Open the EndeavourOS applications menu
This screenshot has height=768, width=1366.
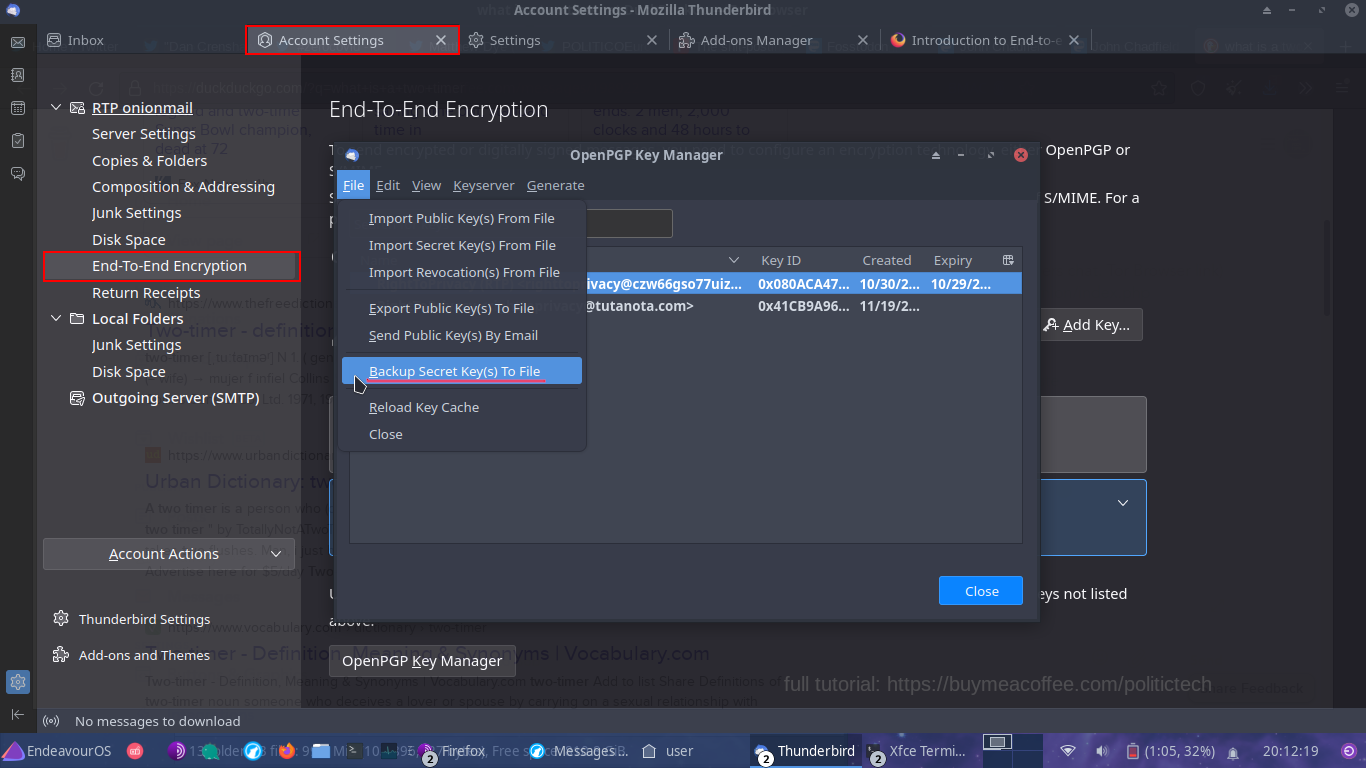click(x=57, y=751)
